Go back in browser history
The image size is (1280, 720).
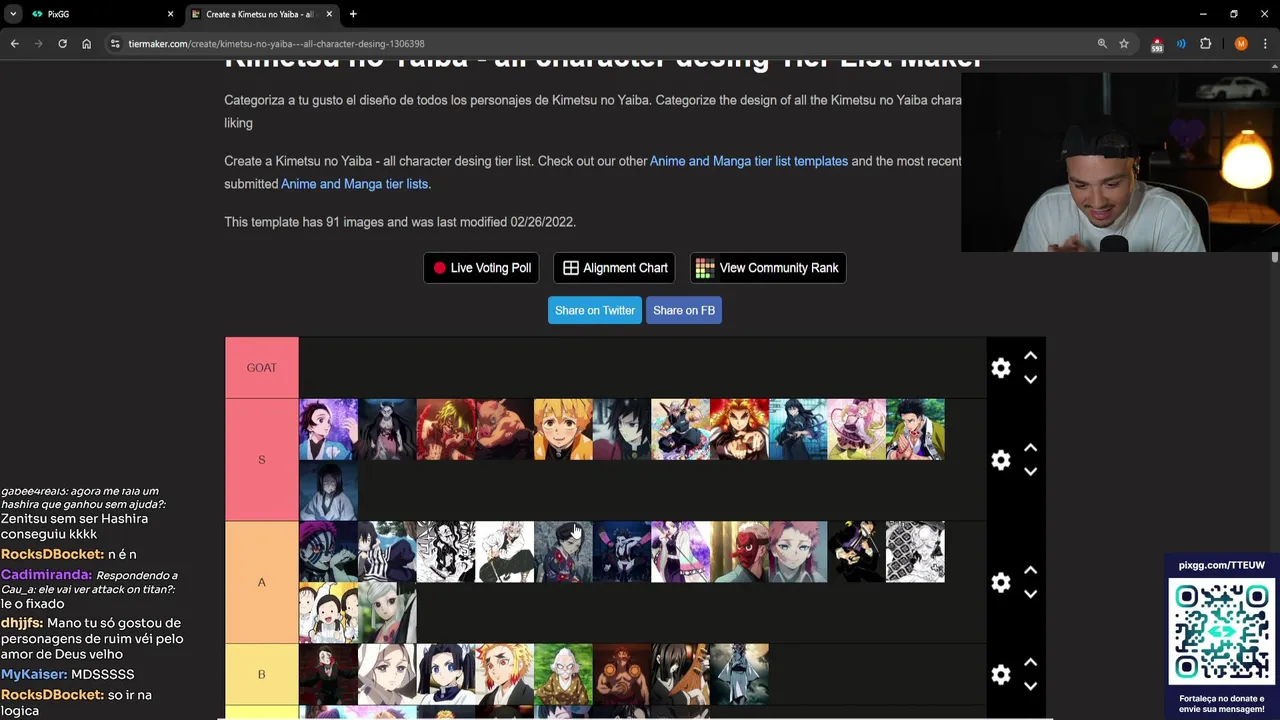pos(15,44)
